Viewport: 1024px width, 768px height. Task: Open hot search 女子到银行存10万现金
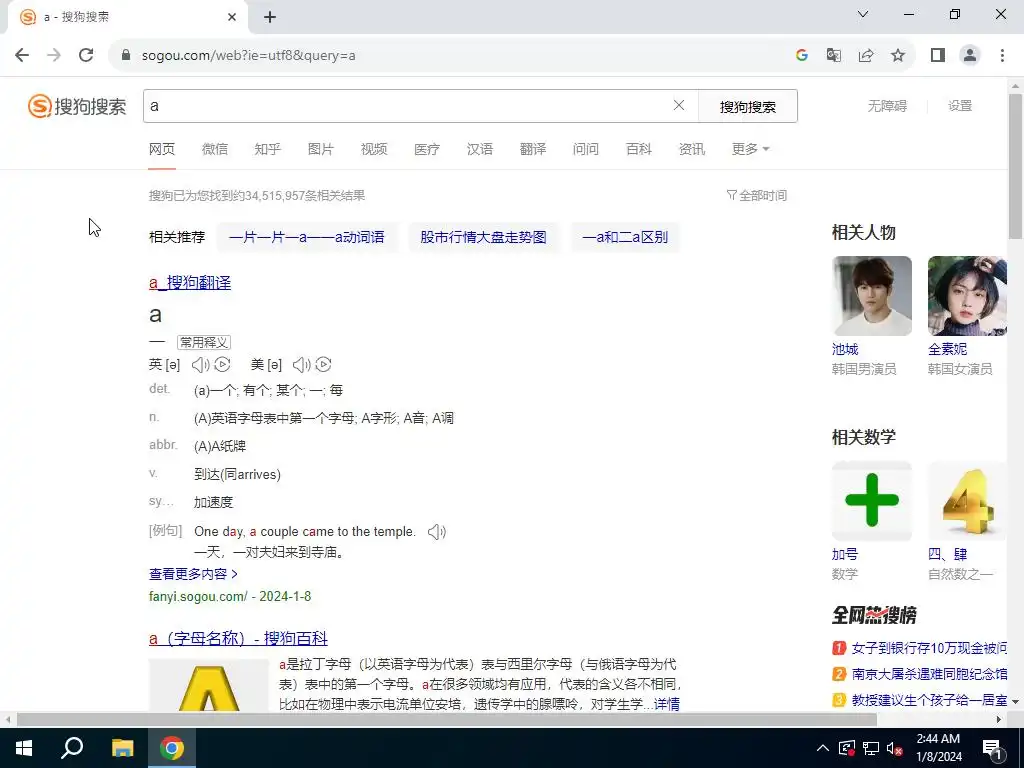pyautogui.click(x=929, y=648)
